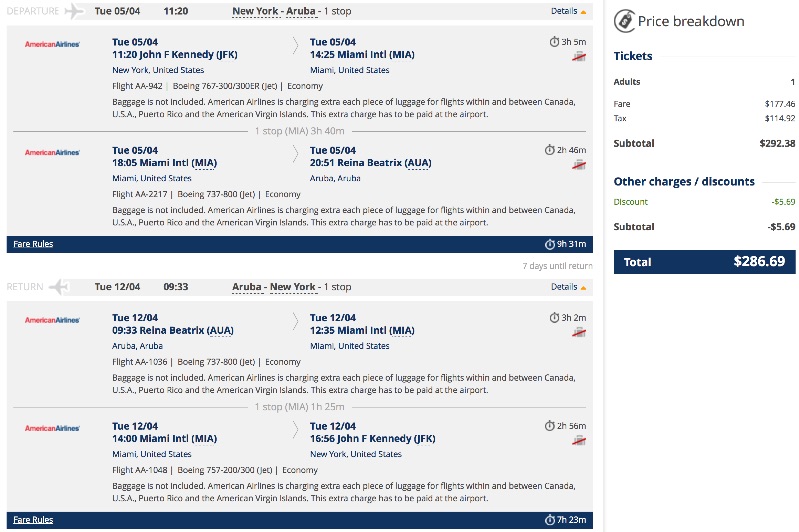799x532 pixels.
Task: Click the price breakdown tag icon
Action: tap(624, 21)
